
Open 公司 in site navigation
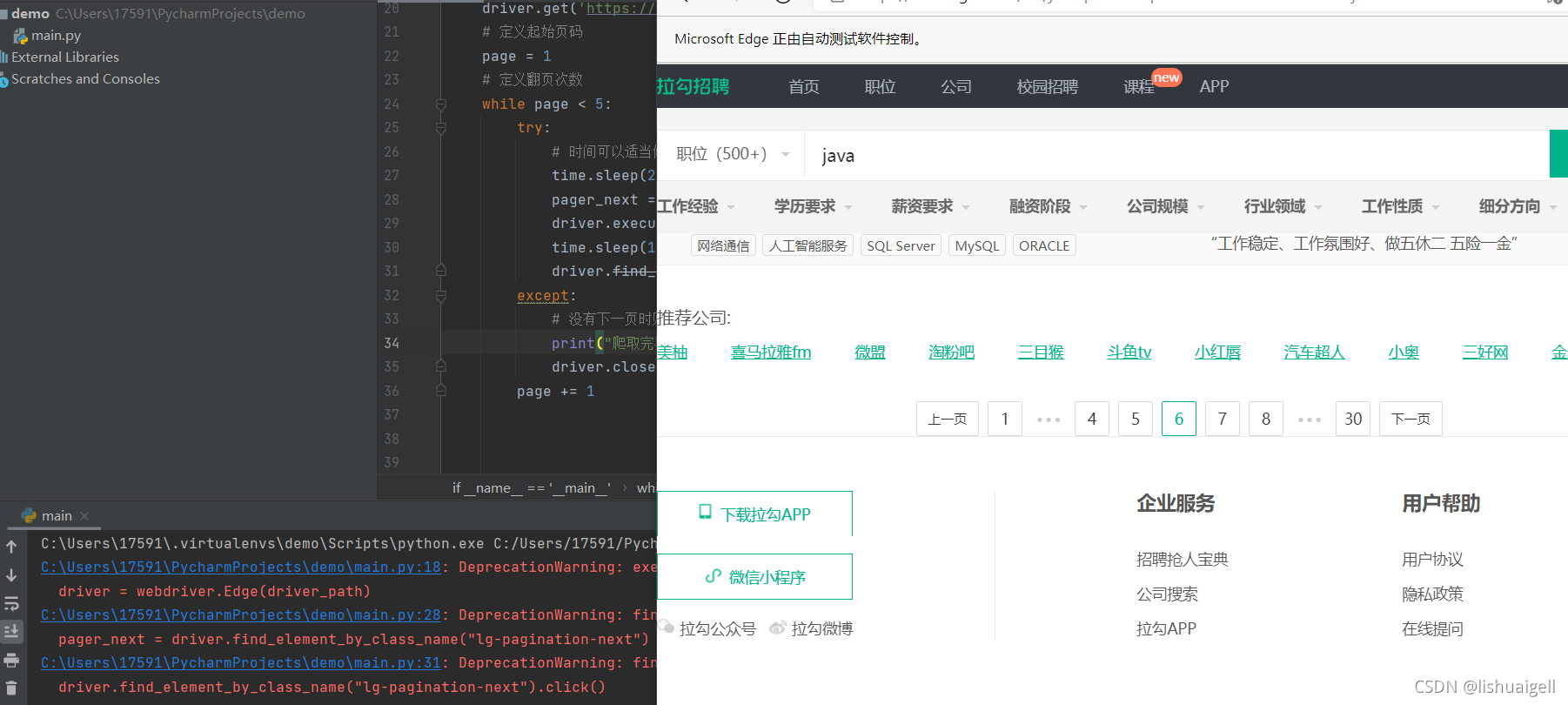[x=956, y=87]
